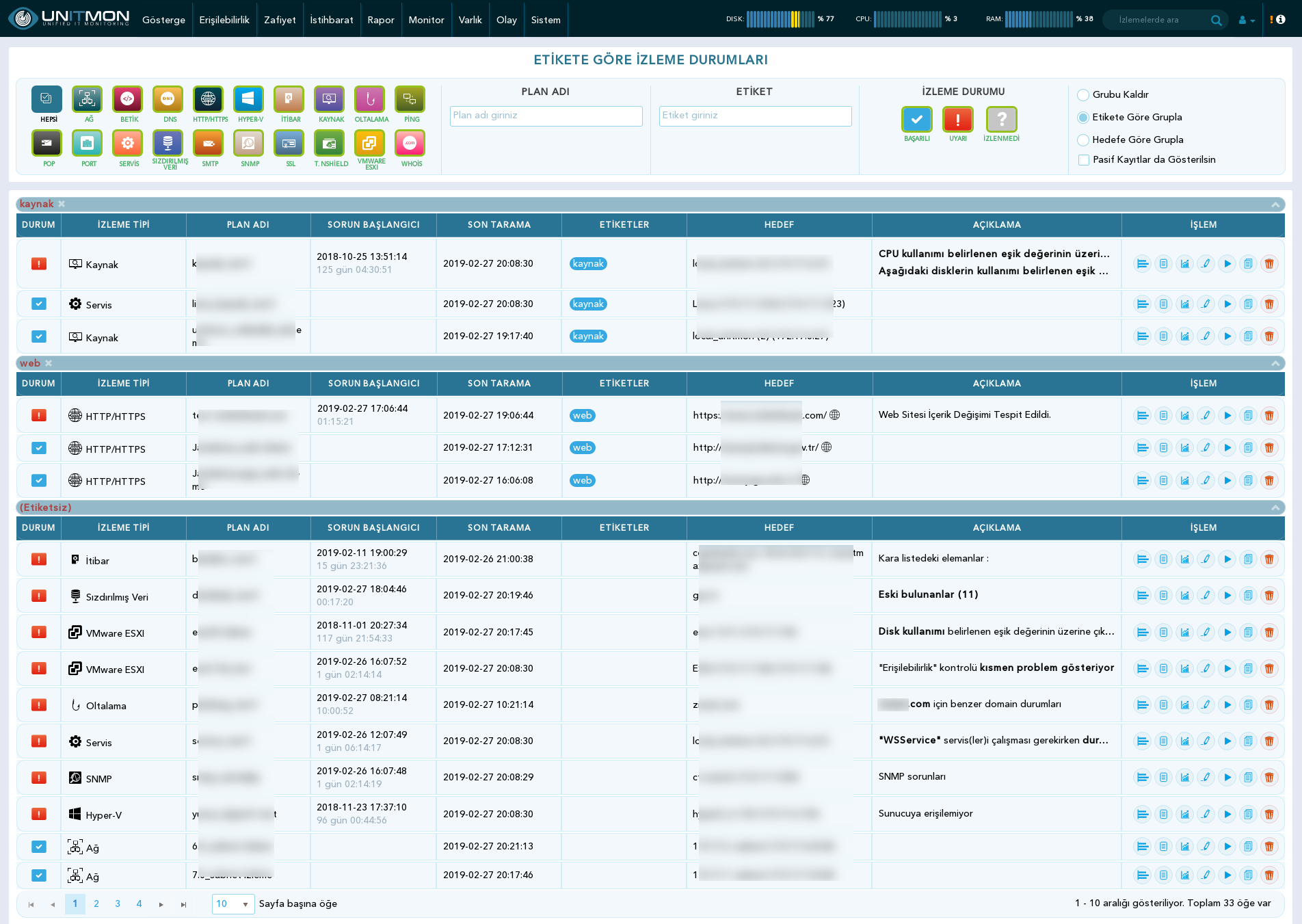
Task: Click the PING monitoring type icon
Action: coord(410,99)
